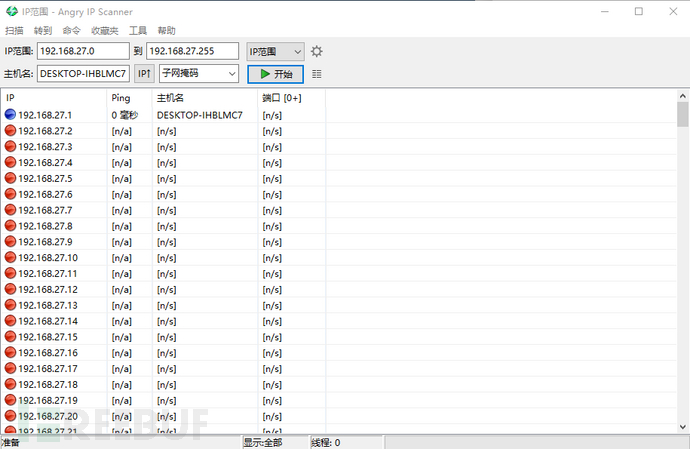690x449 pixels.
Task: Select the row 192.168.27.1
Action: point(339,115)
